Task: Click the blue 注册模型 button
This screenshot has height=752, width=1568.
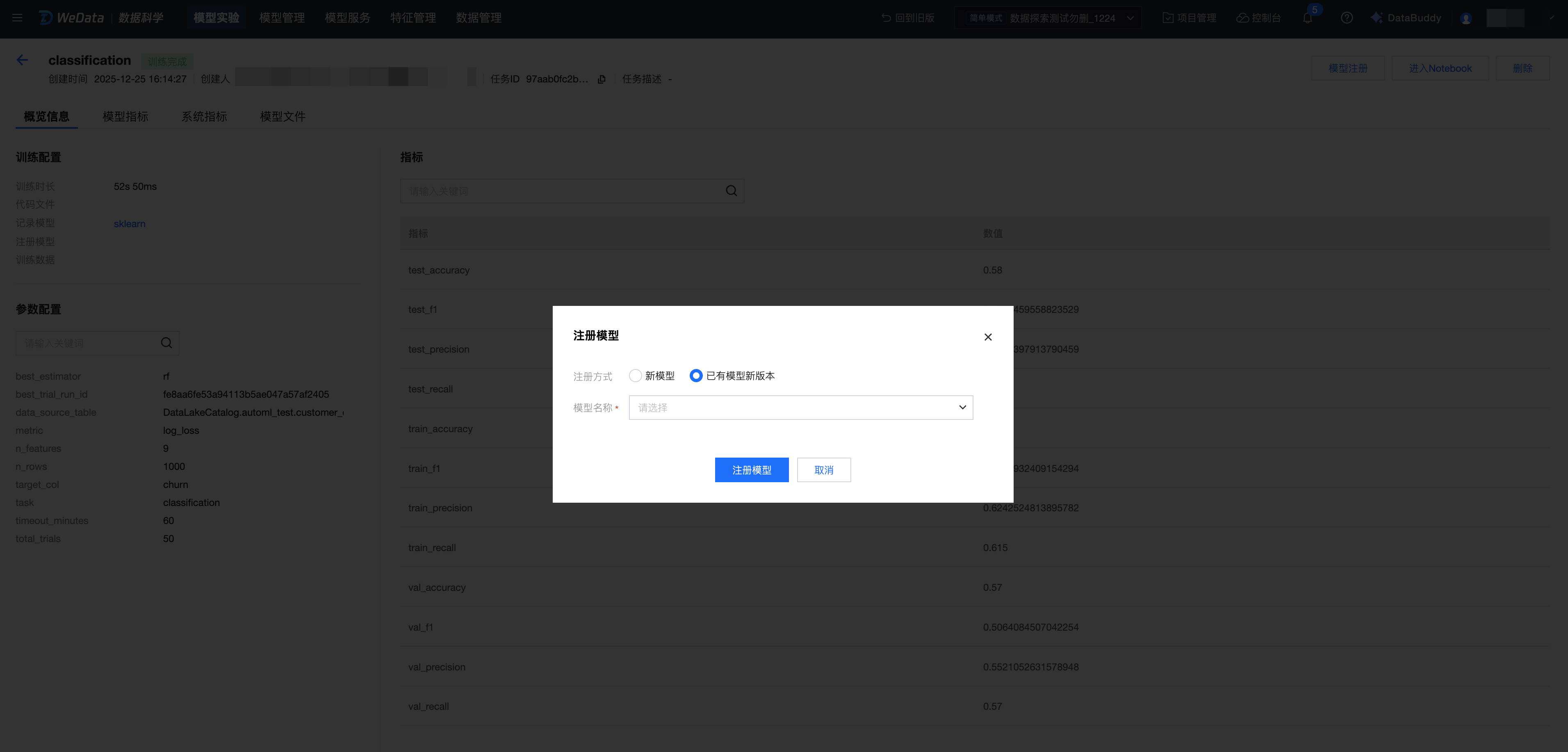Action: click(751, 469)
